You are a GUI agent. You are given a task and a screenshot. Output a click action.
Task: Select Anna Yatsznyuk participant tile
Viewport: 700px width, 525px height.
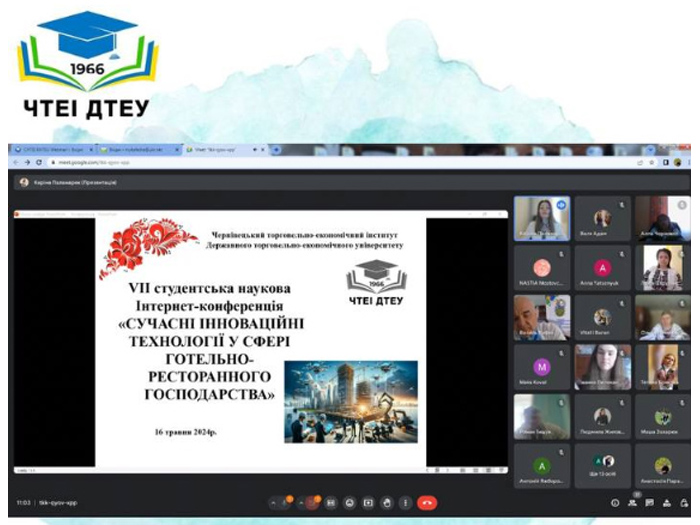(x=602, y=269)
